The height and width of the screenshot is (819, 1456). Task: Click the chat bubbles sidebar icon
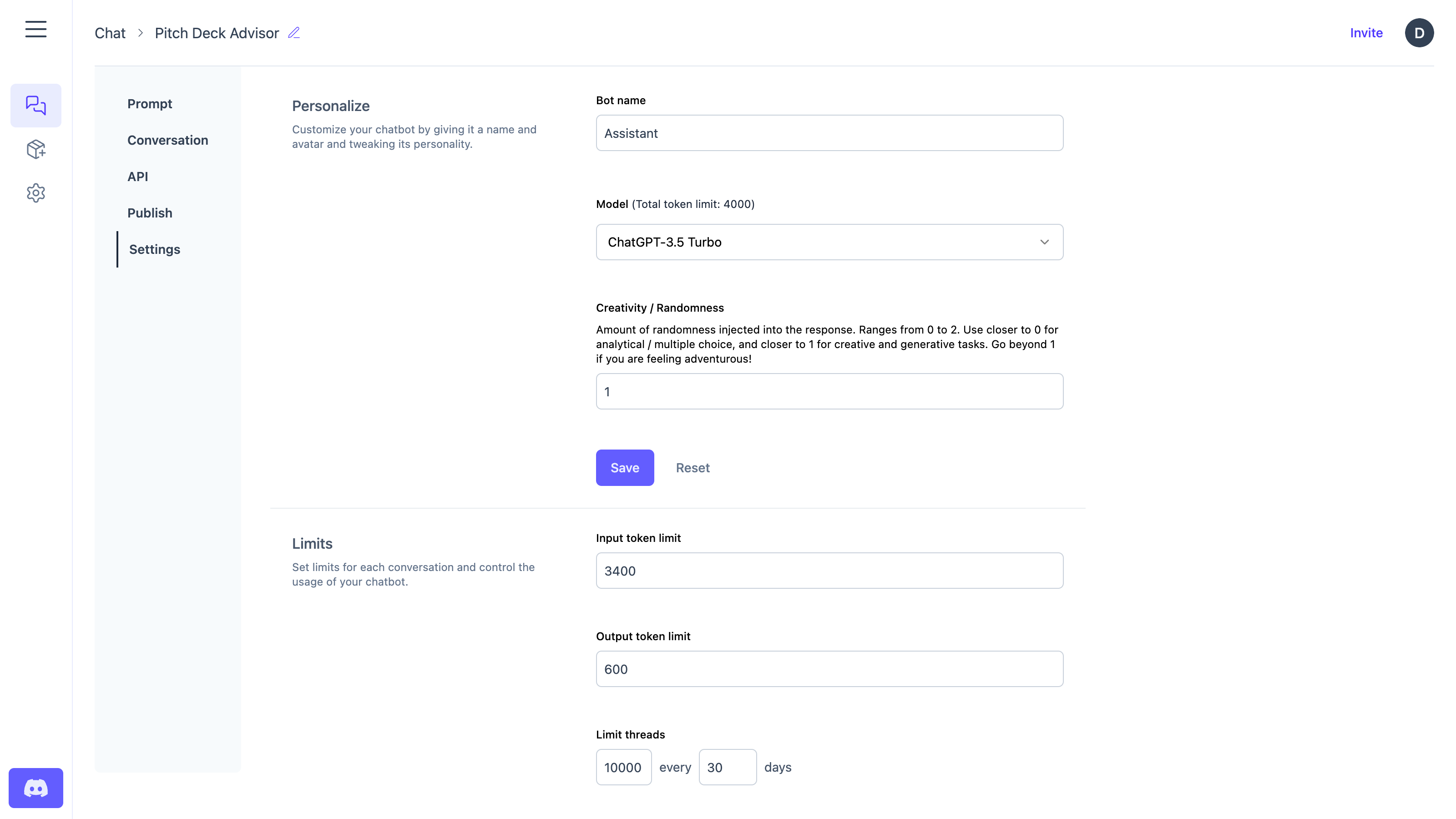click(x=35, y=105)
